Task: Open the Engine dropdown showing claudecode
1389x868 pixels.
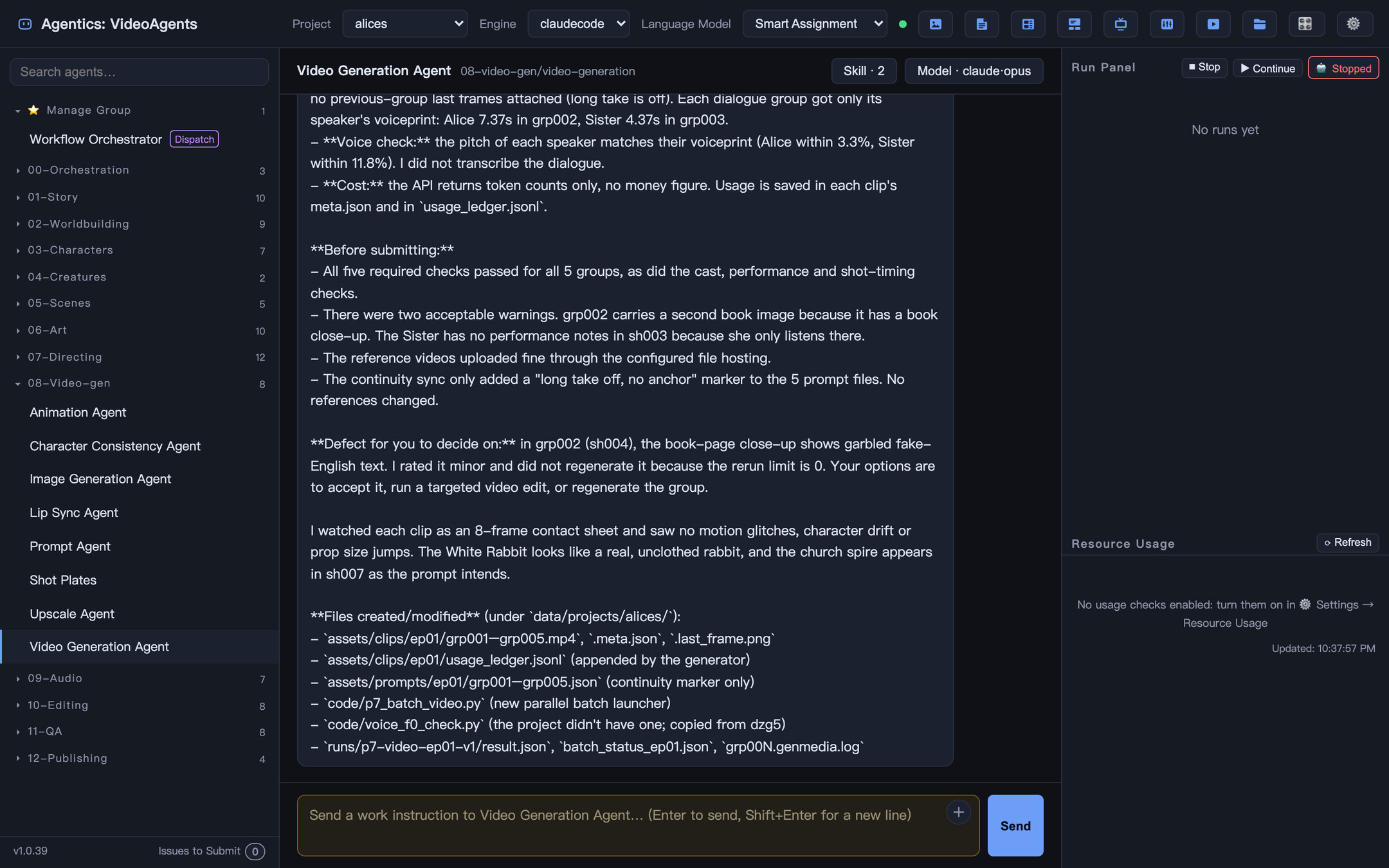Action: [578, 24]
